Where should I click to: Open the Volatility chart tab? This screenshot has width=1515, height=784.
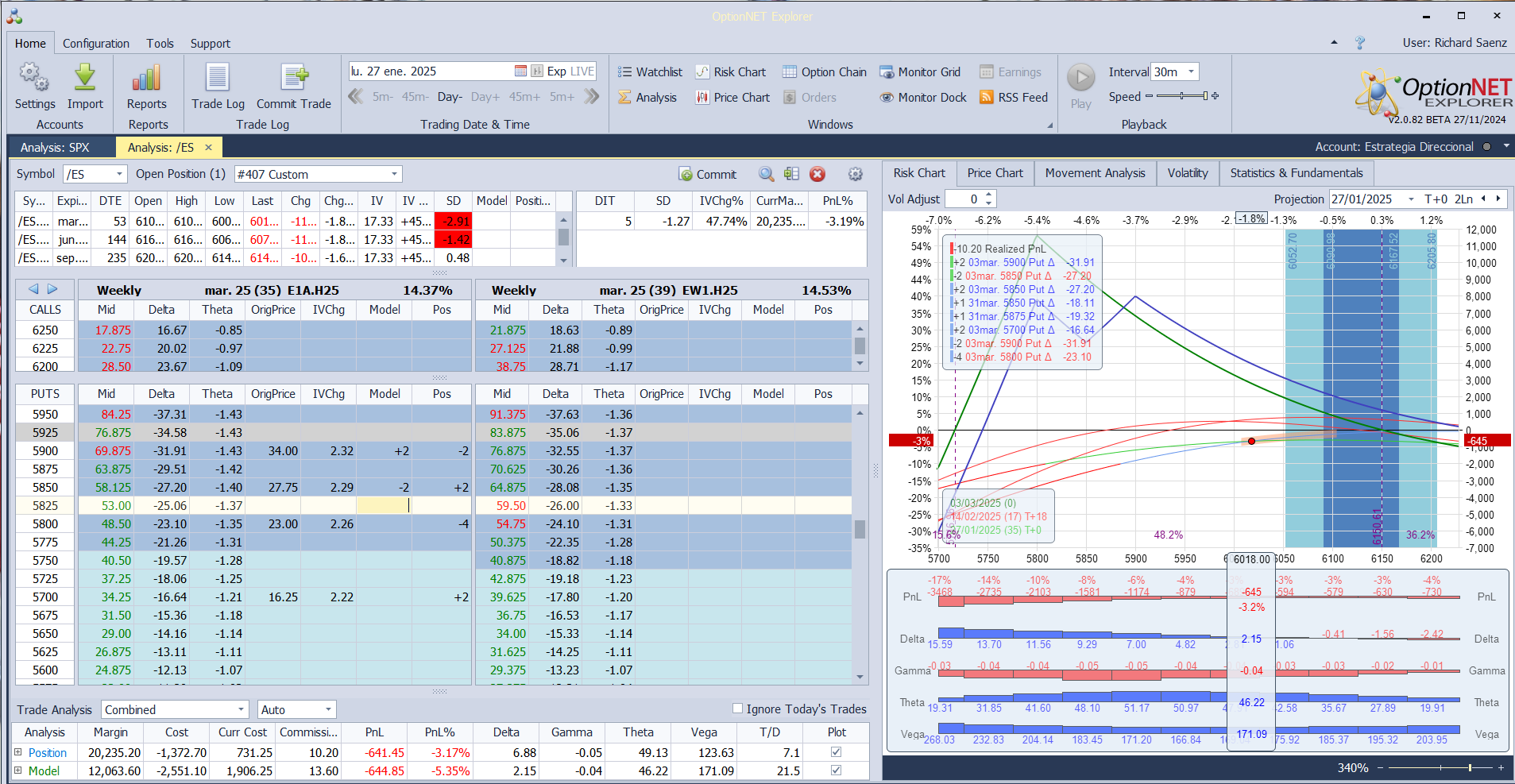[1188, 173]
